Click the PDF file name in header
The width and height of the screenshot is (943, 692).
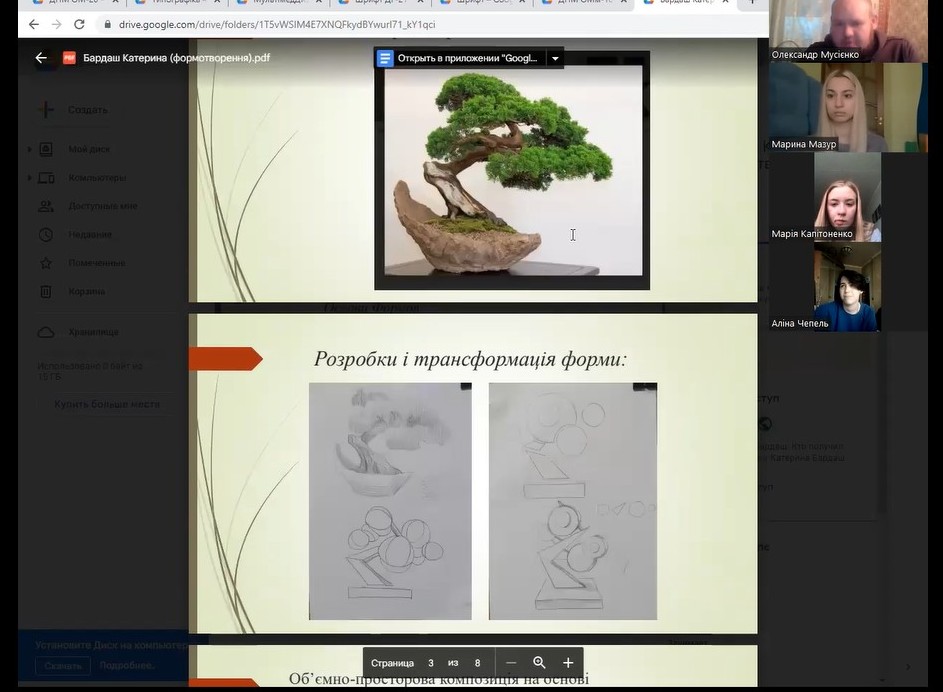coord(178,58)
